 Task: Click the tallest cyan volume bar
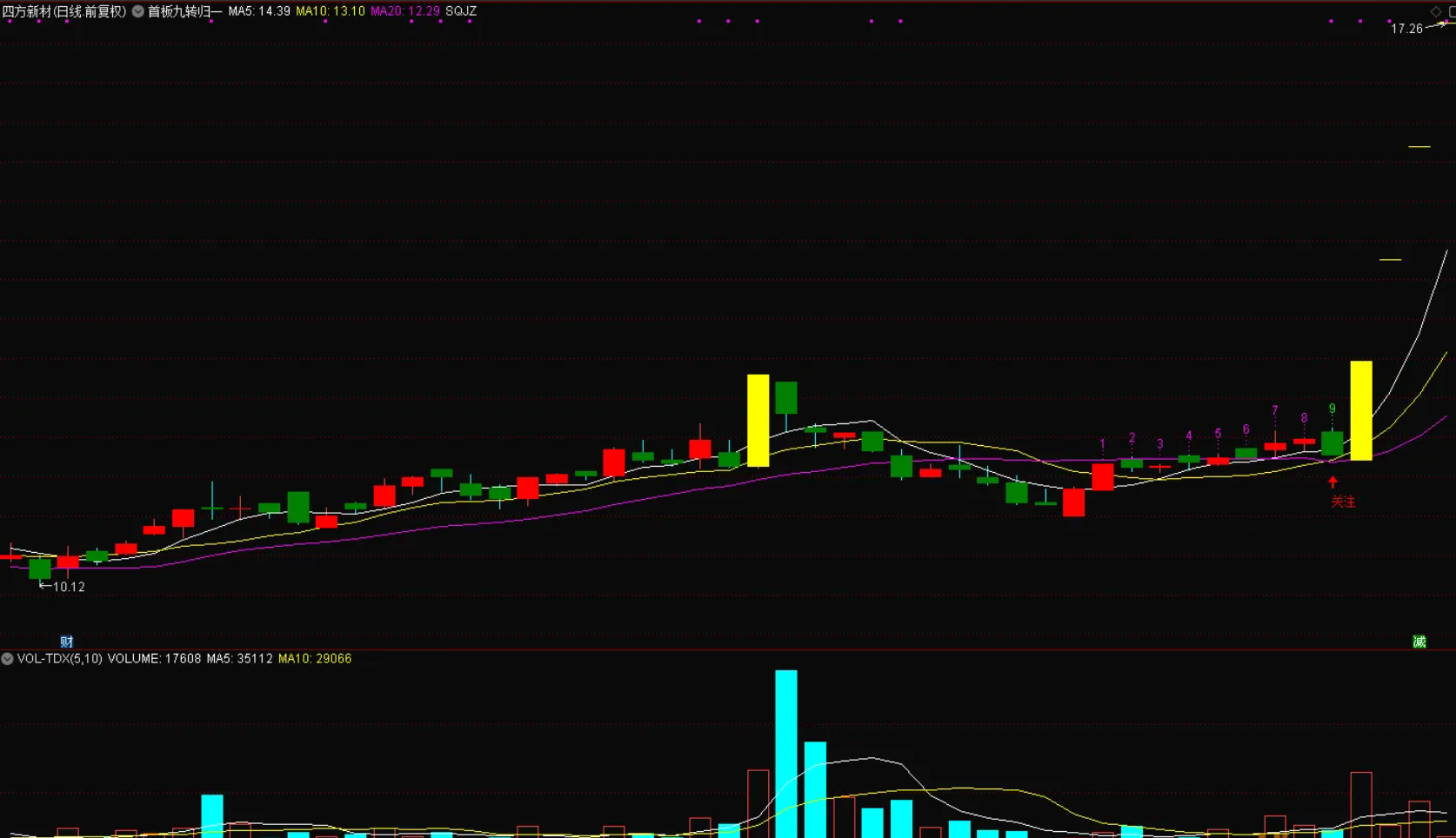(785, 753)
